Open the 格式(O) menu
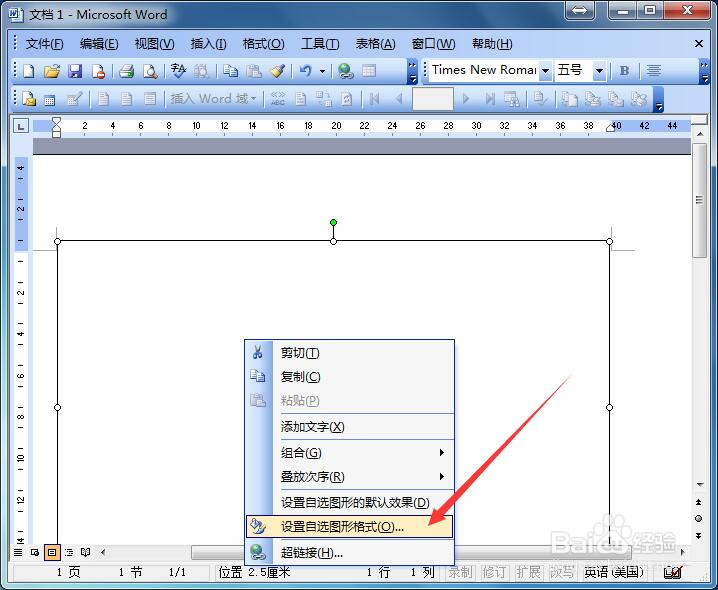The width and height of the screenshot is (718, 590). pyautogui.click(x=263, y=44)
